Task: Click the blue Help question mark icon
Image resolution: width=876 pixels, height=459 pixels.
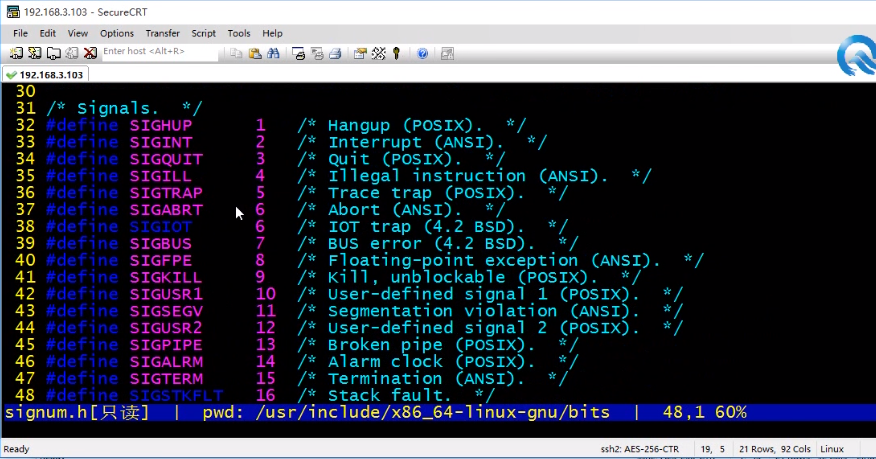Action: [423, 53]
